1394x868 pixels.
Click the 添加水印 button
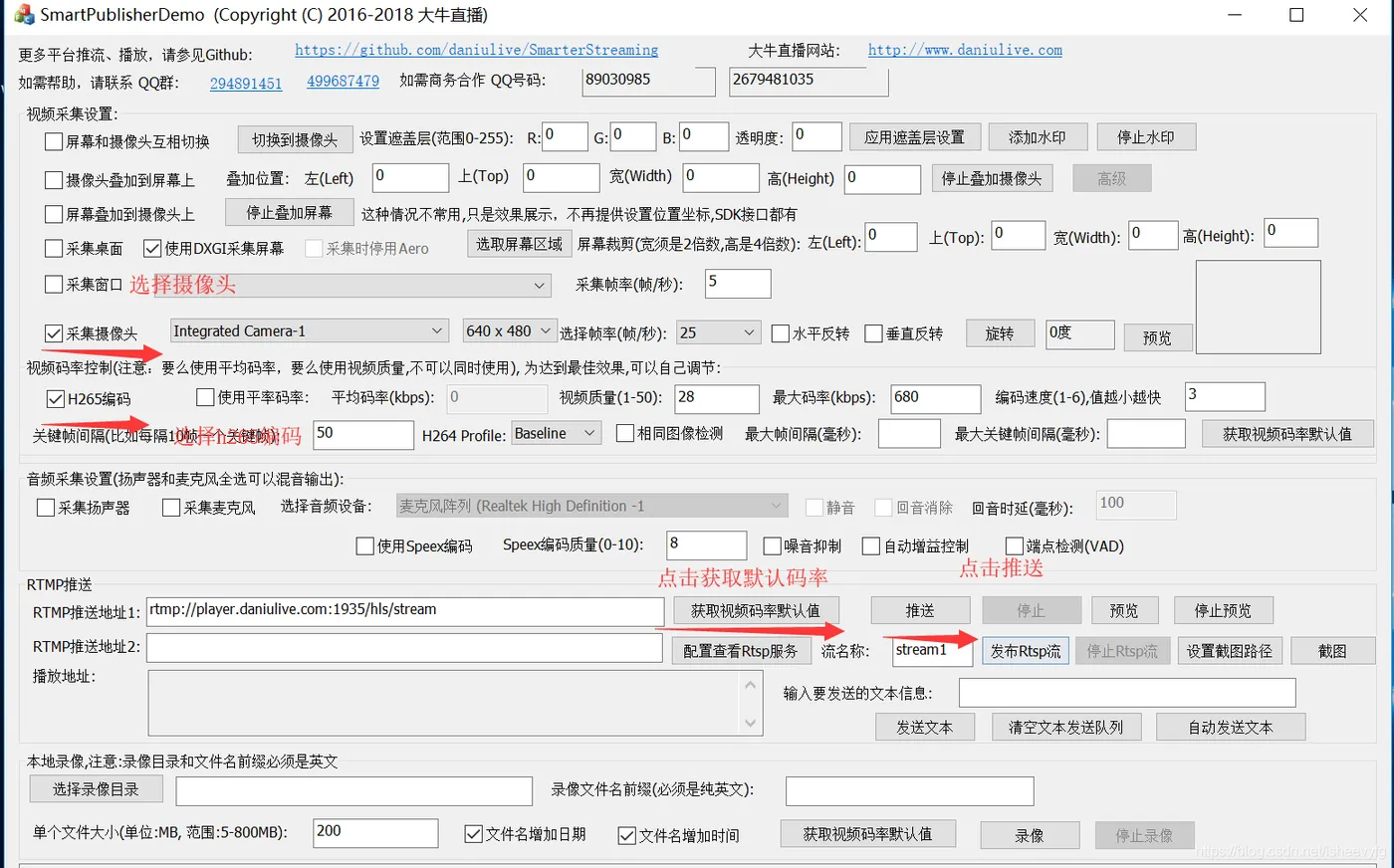[1037, 137]
